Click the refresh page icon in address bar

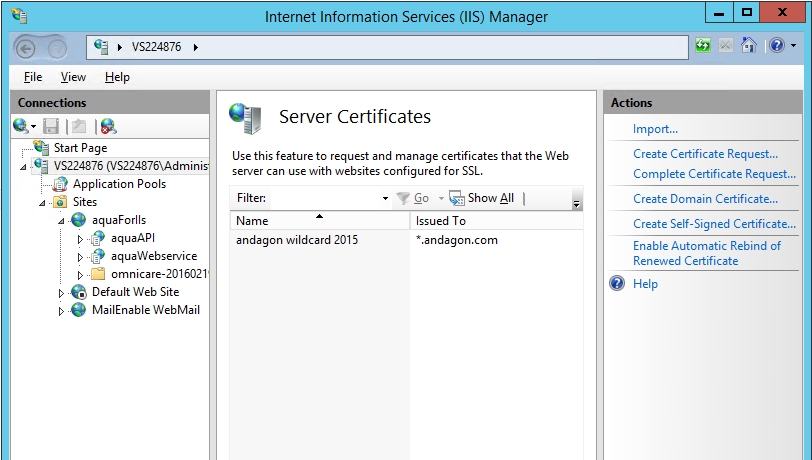pos(703,47)
